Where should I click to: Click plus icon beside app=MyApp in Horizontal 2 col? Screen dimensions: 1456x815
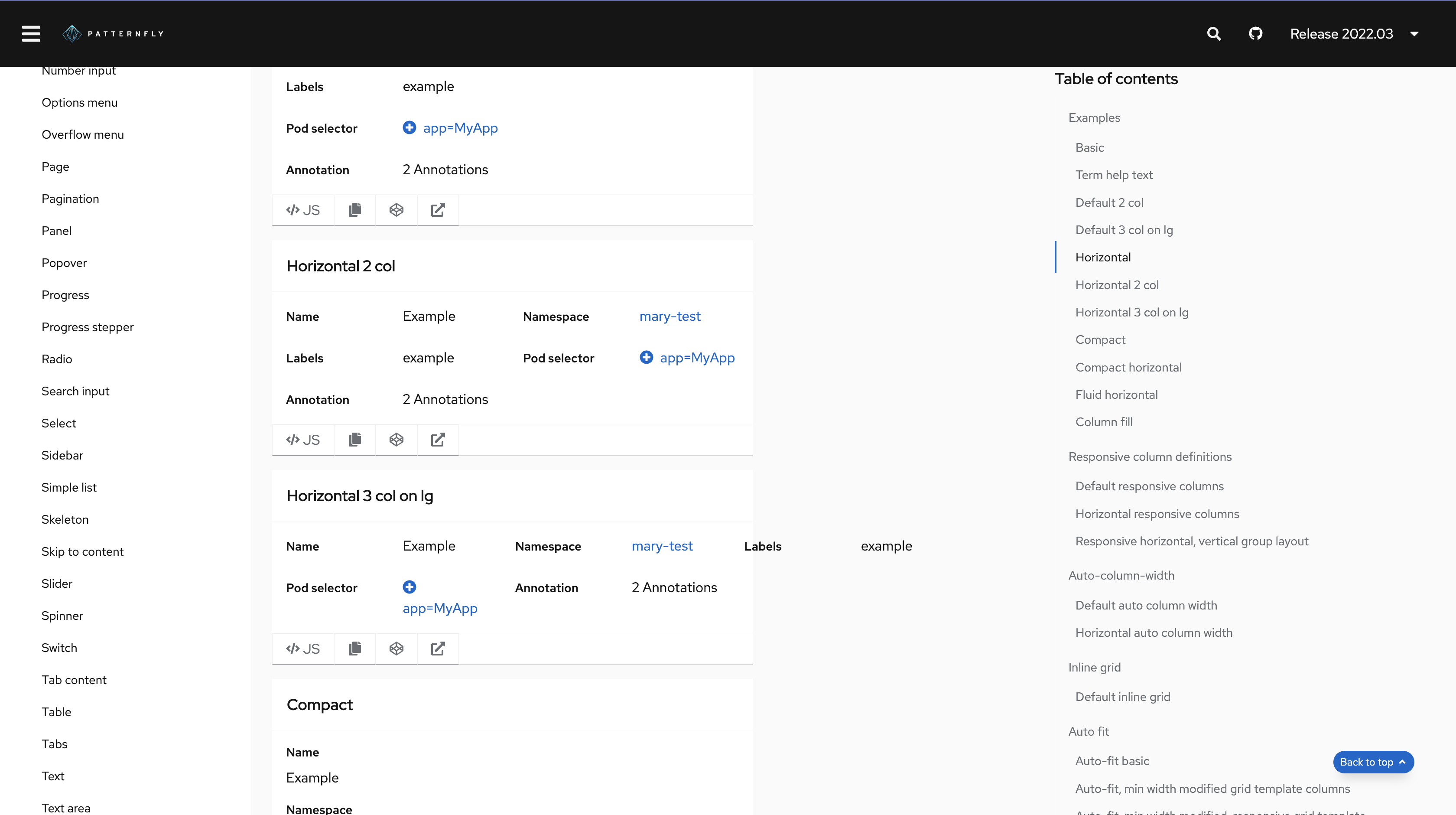646,358
